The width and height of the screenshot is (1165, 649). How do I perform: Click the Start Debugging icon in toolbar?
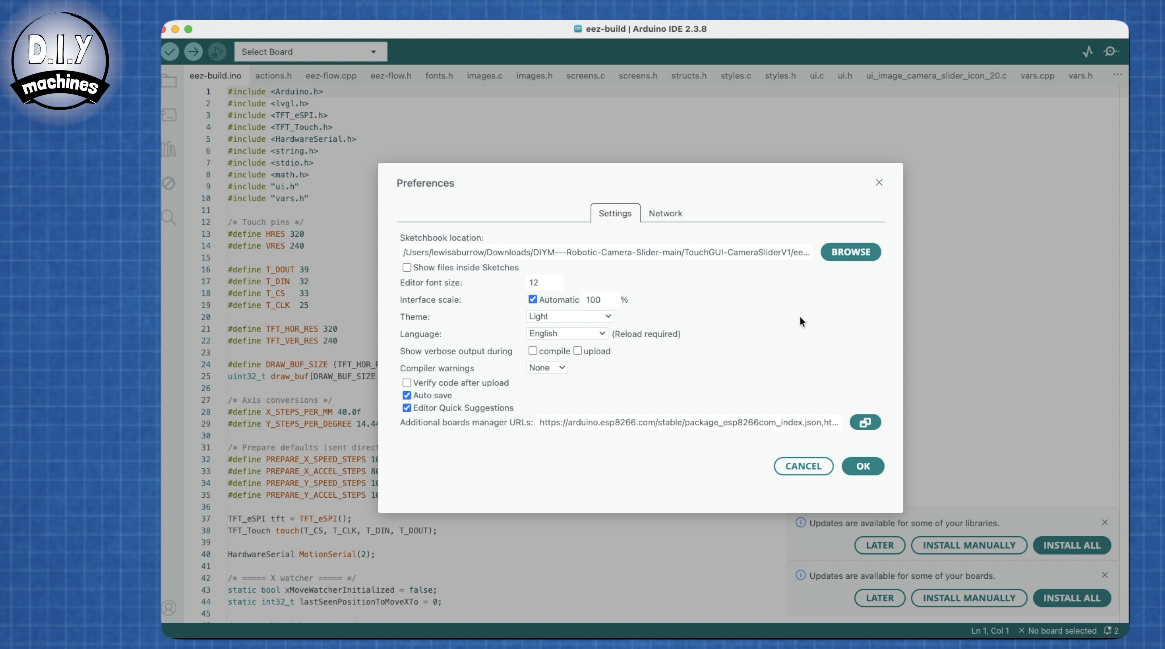[217, 51]
